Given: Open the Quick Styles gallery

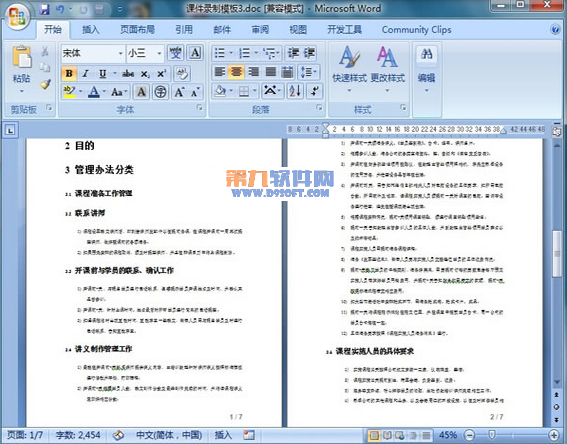Looking at the screenshot, I should pyautogui.click(x=349, y=69).
